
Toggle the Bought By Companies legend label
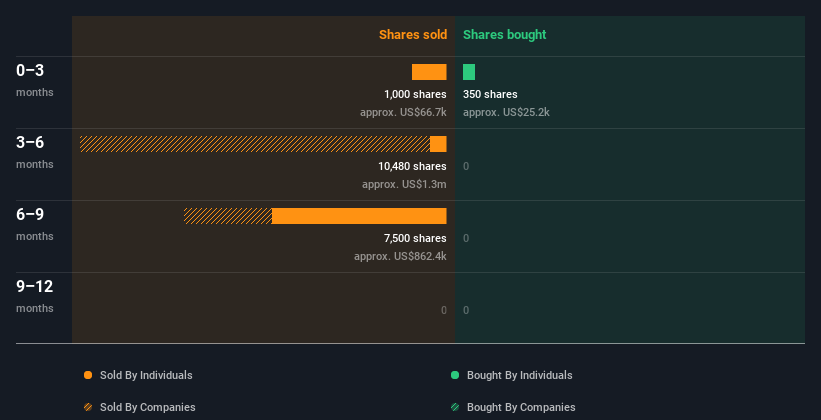tap(521, 407)
